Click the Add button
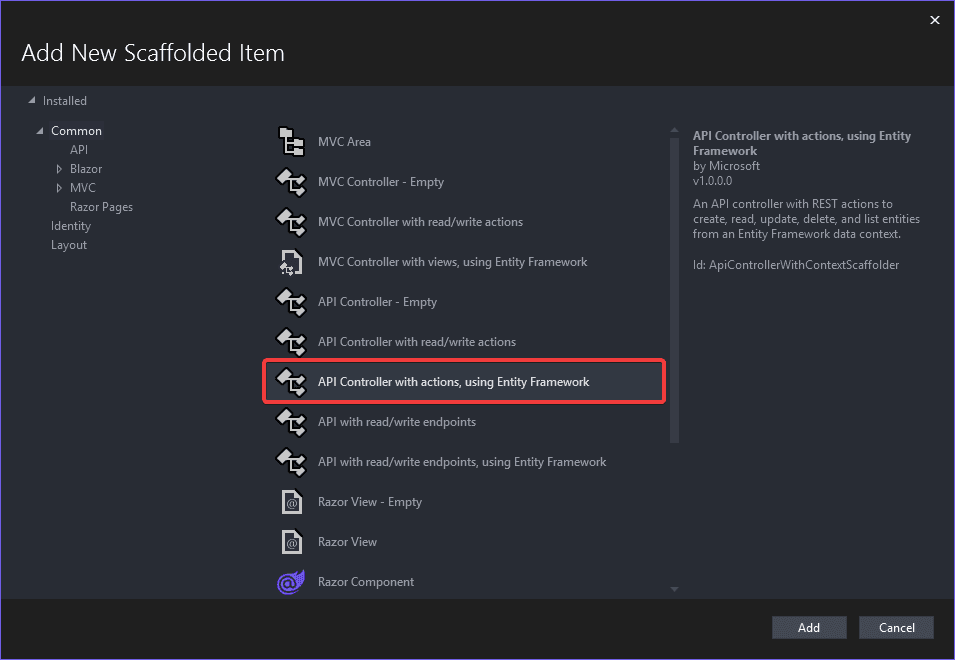Screen dimensions: 955x660 point(808,627)
